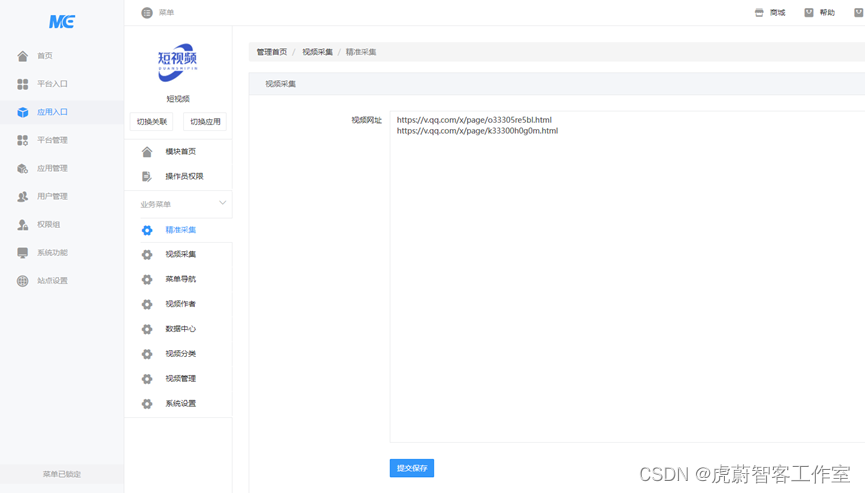Go to 管理首页 breadcrumb link
This screenshot has height=493, width=865.
click(x=272, y=52)
